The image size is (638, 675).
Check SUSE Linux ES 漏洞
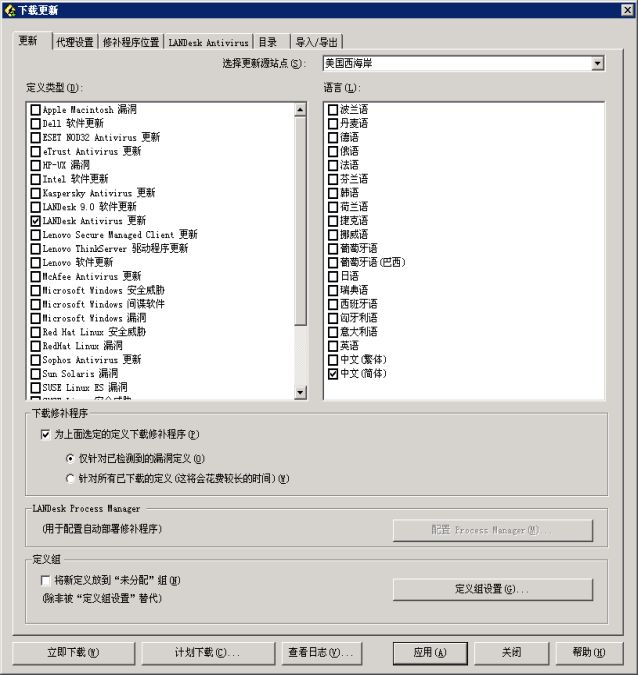[x=36, y=388]
